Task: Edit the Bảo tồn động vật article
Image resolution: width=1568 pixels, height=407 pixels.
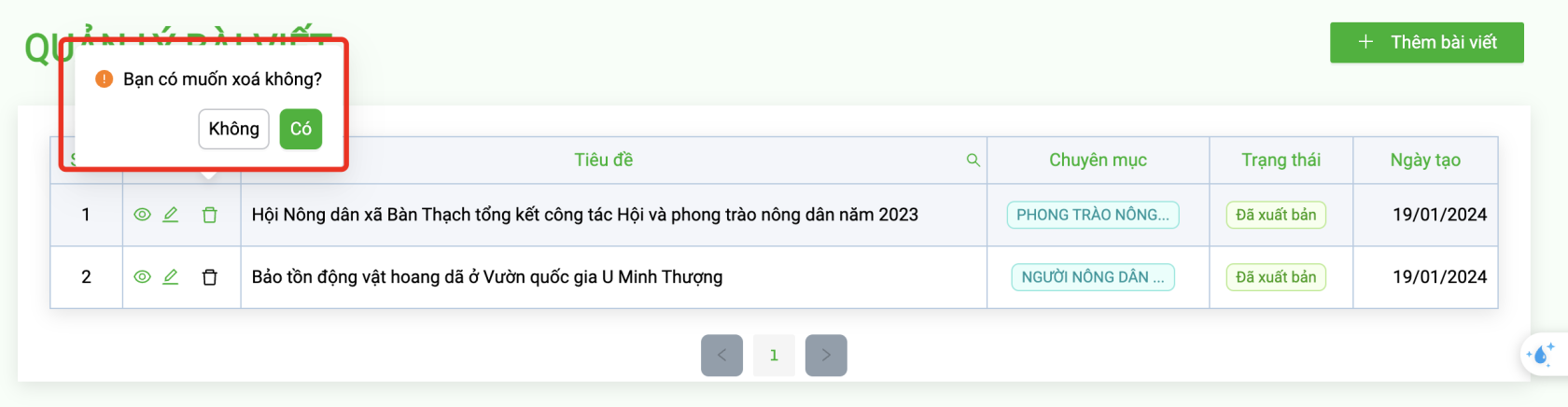Action: coord(171,277)
